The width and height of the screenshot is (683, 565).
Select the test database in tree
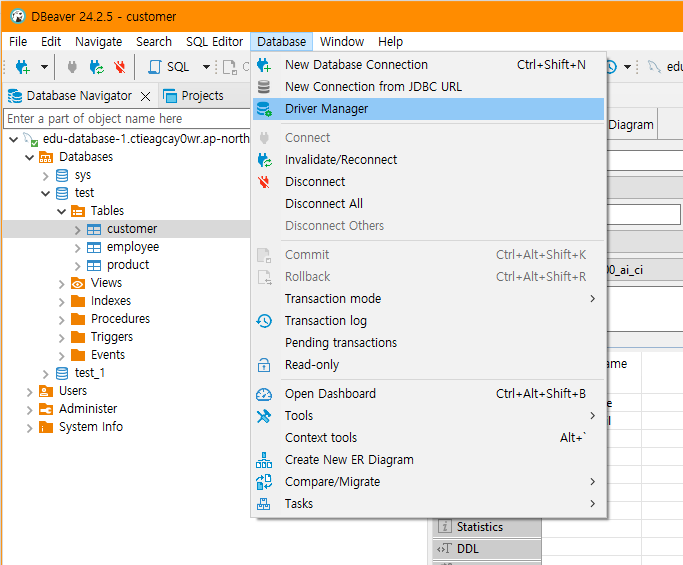(85, 193)
